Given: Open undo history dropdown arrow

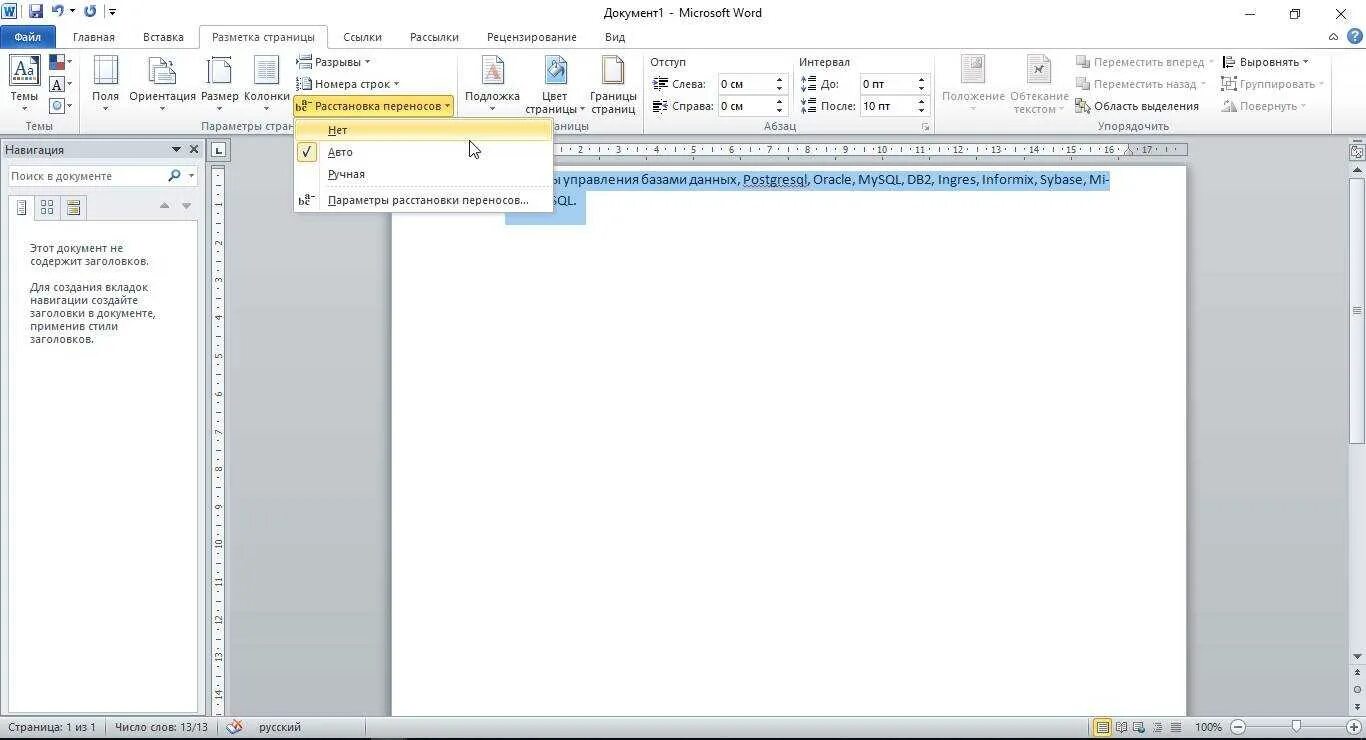Looking at the screenshot, I should coord(72,12).
